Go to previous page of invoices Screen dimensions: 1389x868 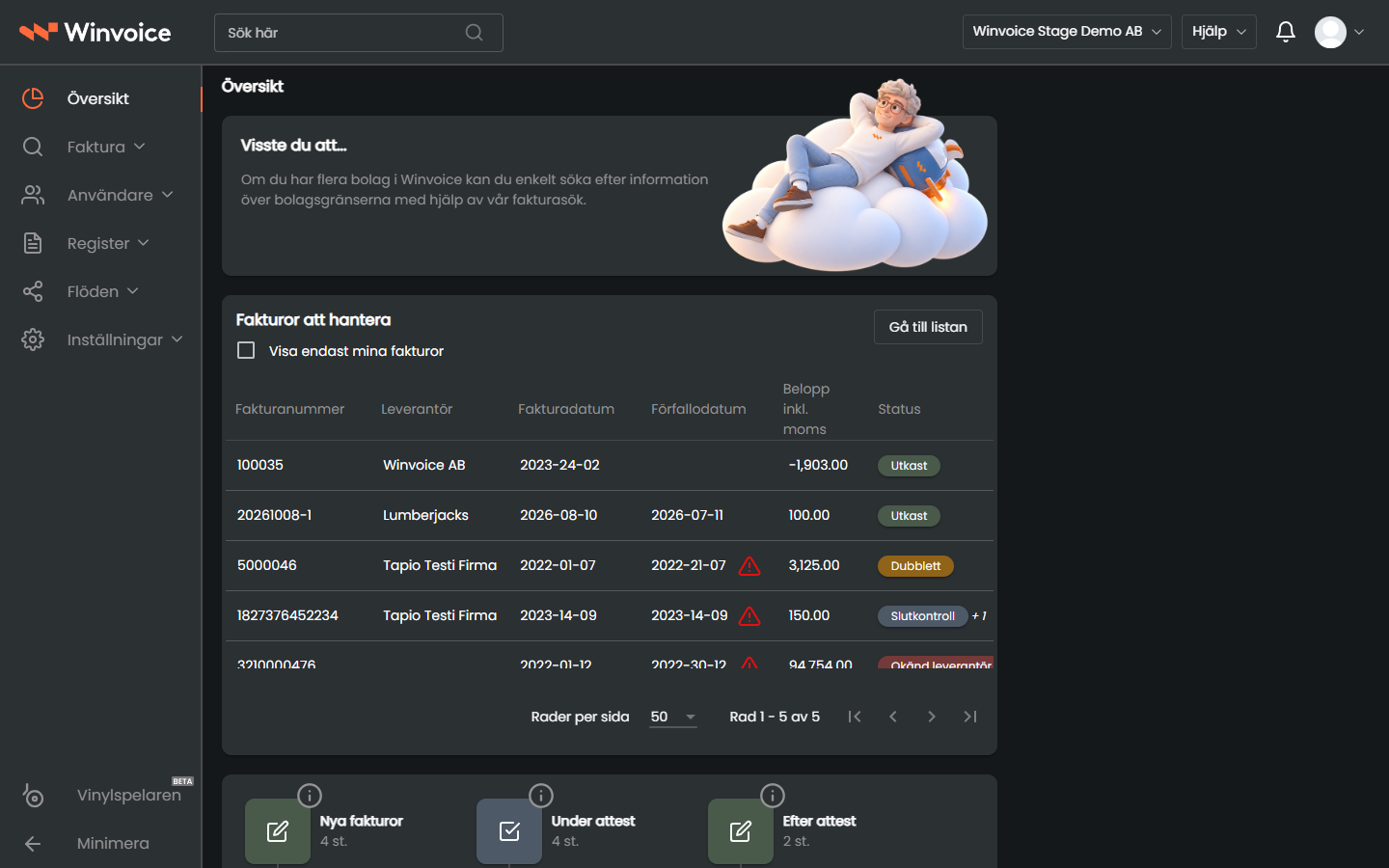coord(893,717)
